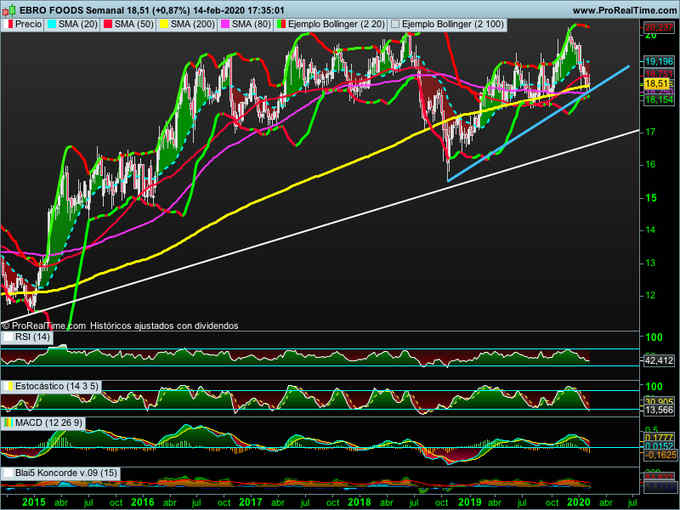The height and width of the screenshot is (510, 680).
Task: Click the yellow SMA (200) color swatch
Action: pos(164,25)
